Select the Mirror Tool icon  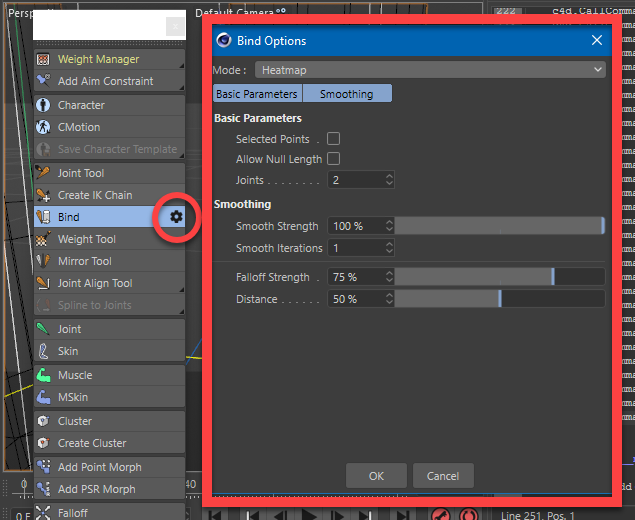coord(44,261)
